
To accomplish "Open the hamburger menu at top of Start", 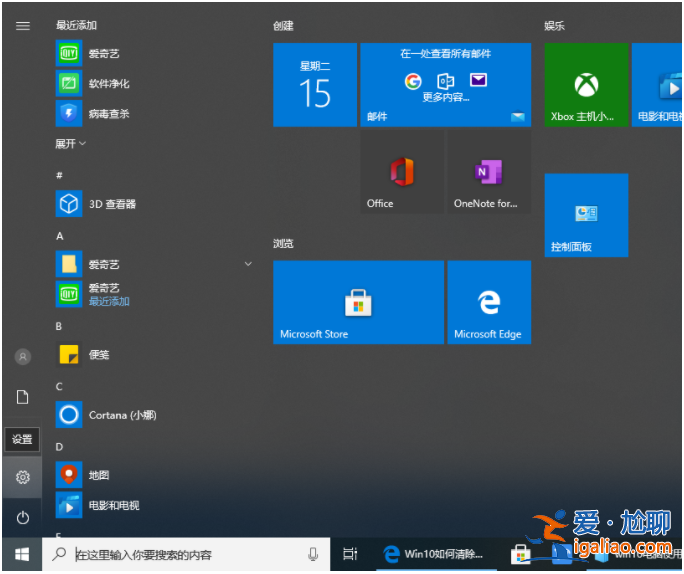I will point(23,26).
